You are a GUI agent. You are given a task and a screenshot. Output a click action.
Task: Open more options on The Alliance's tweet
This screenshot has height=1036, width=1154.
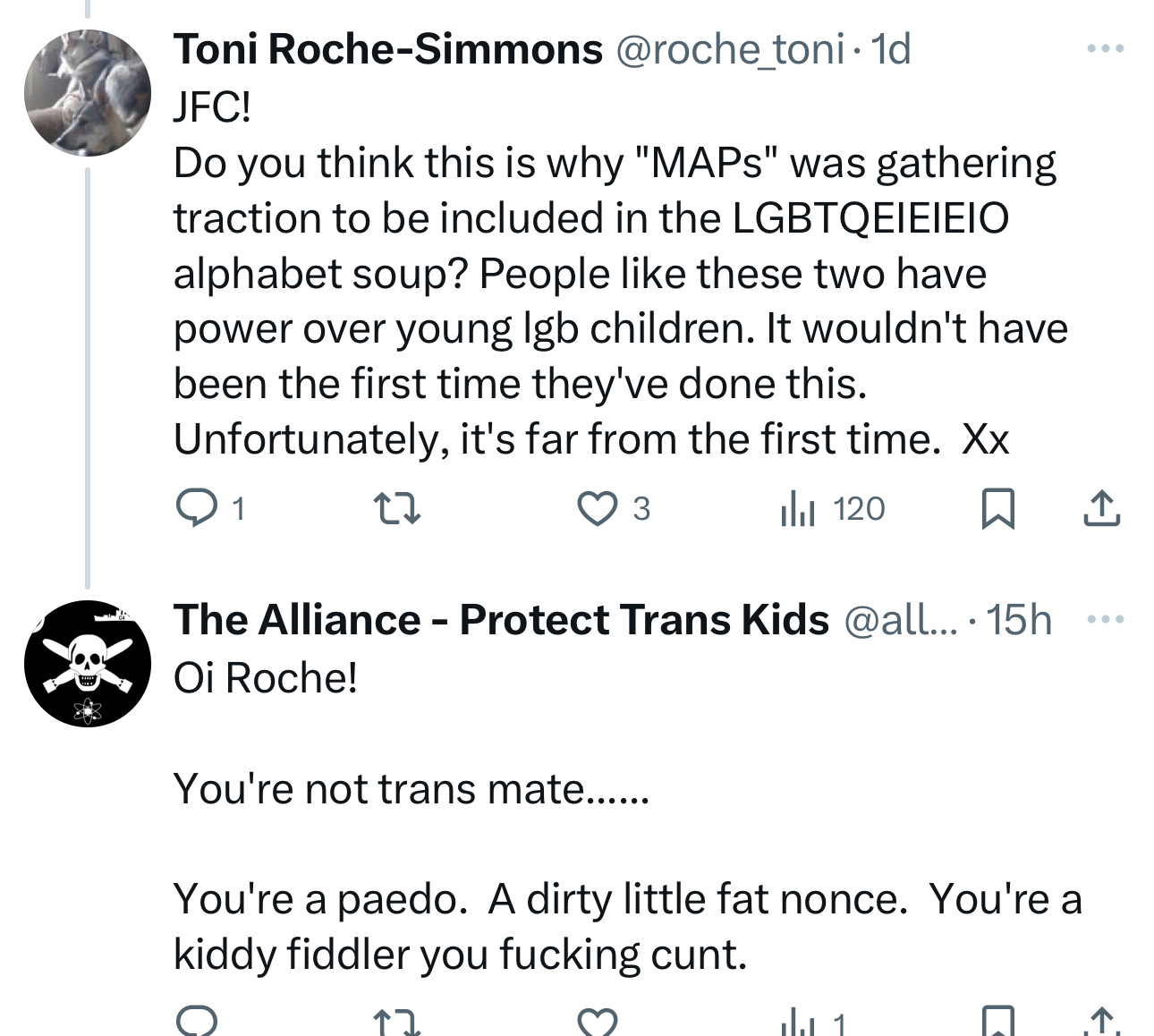point(1105,619)
